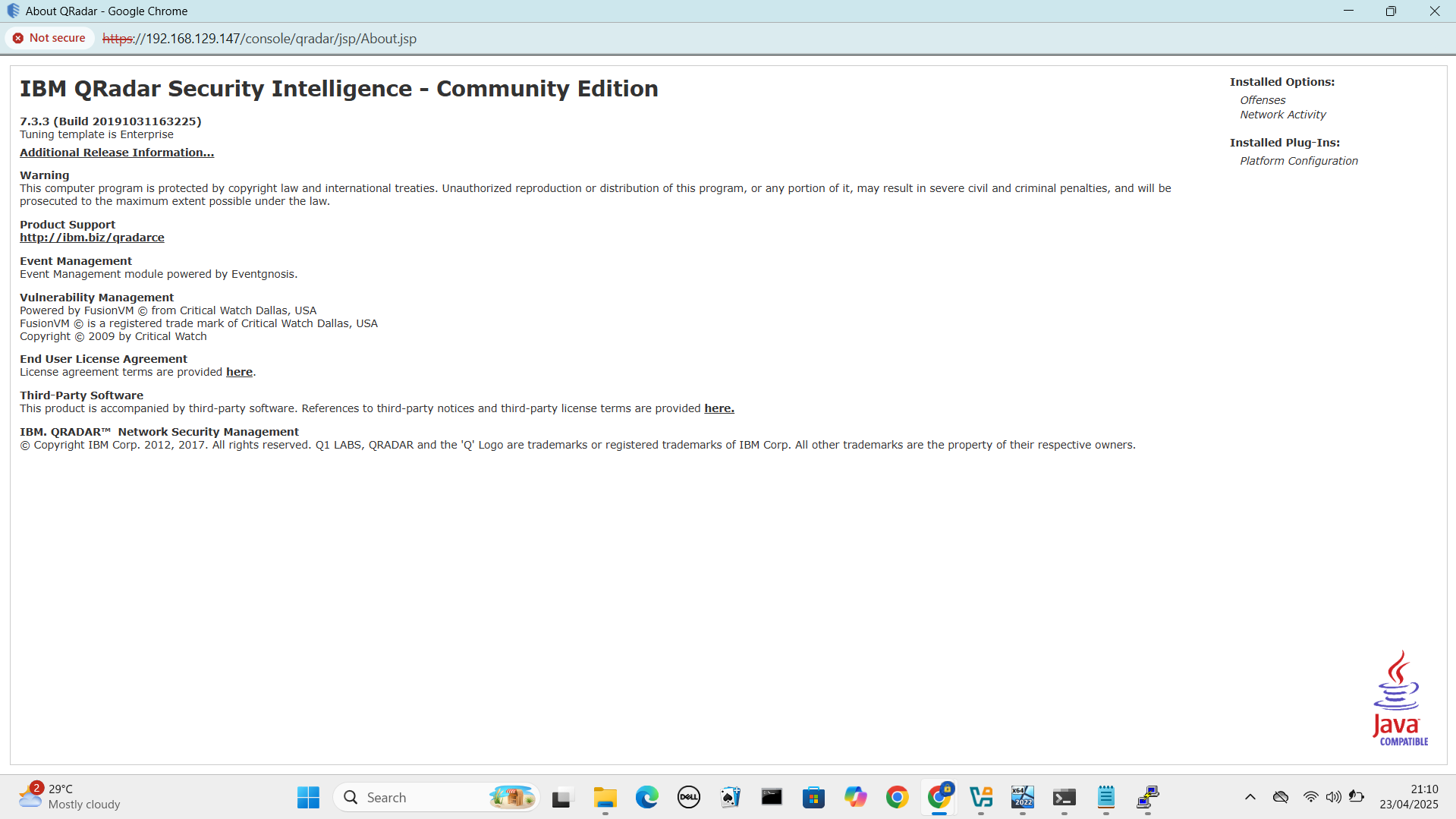Open Task View from the taskbar
This screenshot has width=1456, height=819.
pos(561,797)
